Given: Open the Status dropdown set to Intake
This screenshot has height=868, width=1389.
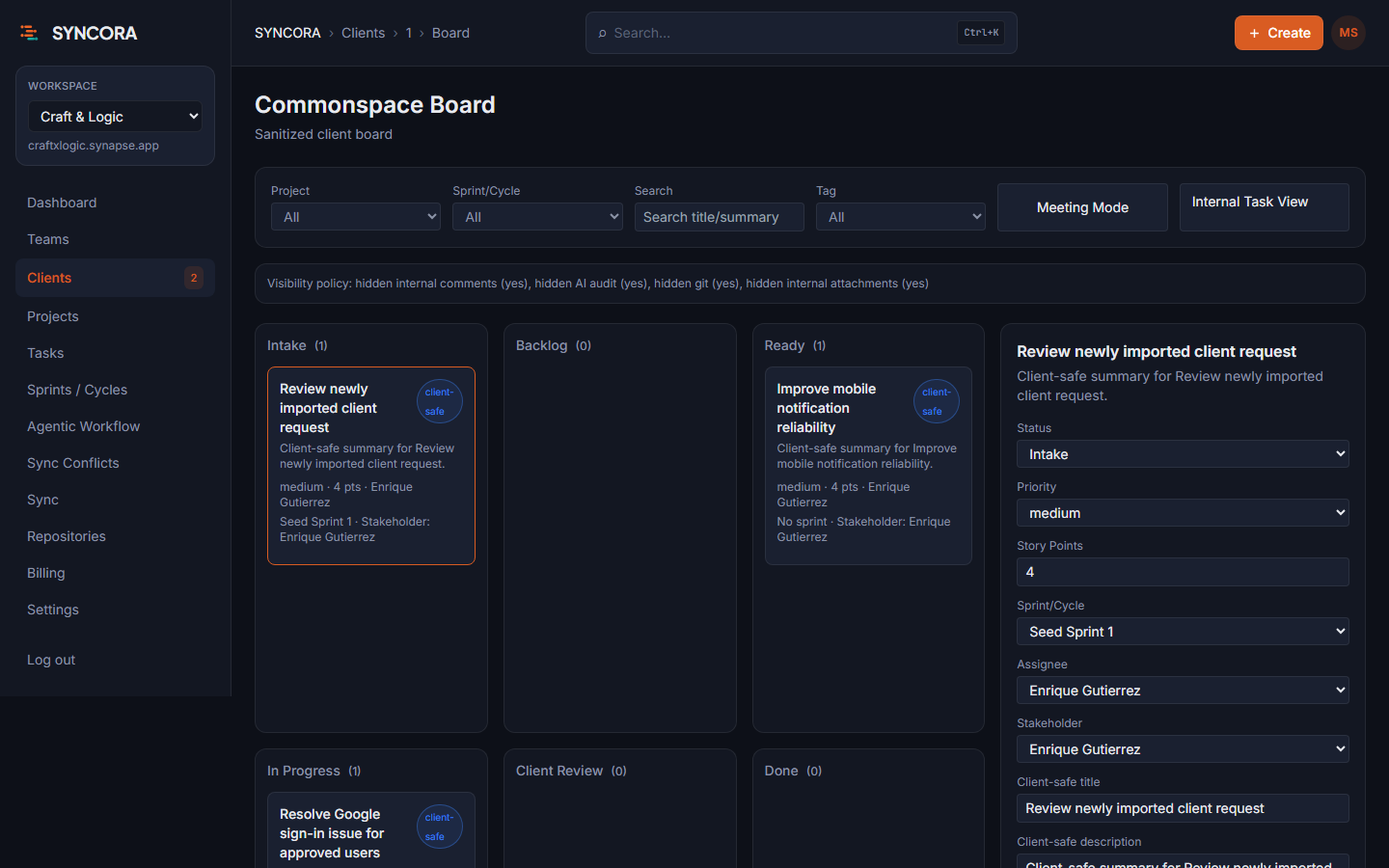Looking at the screenshot, I should [x=1183, y=454].
